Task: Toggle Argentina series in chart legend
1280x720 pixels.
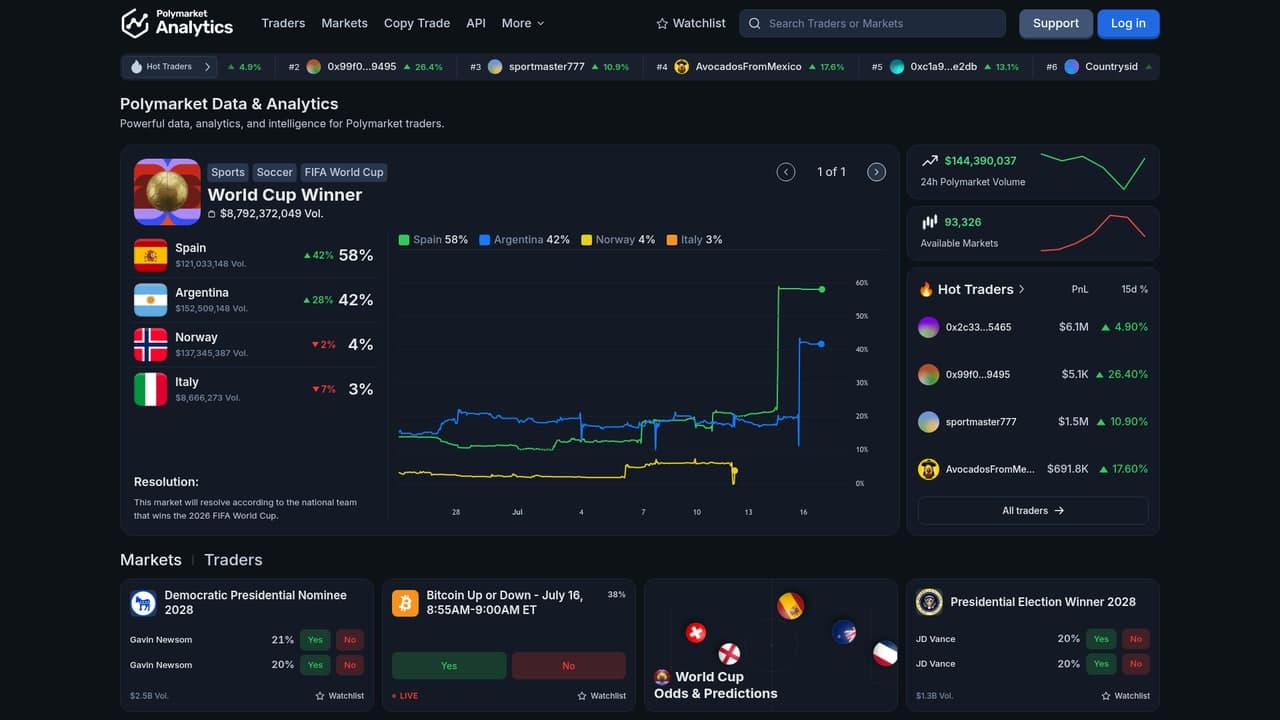Action: [x=525, y=240]
